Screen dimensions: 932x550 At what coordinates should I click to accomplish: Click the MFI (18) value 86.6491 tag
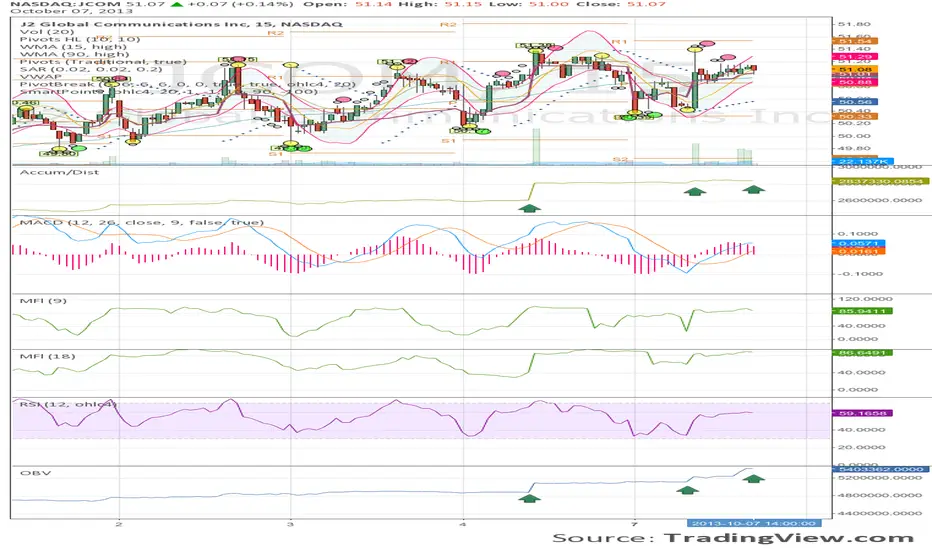[862, 353]
